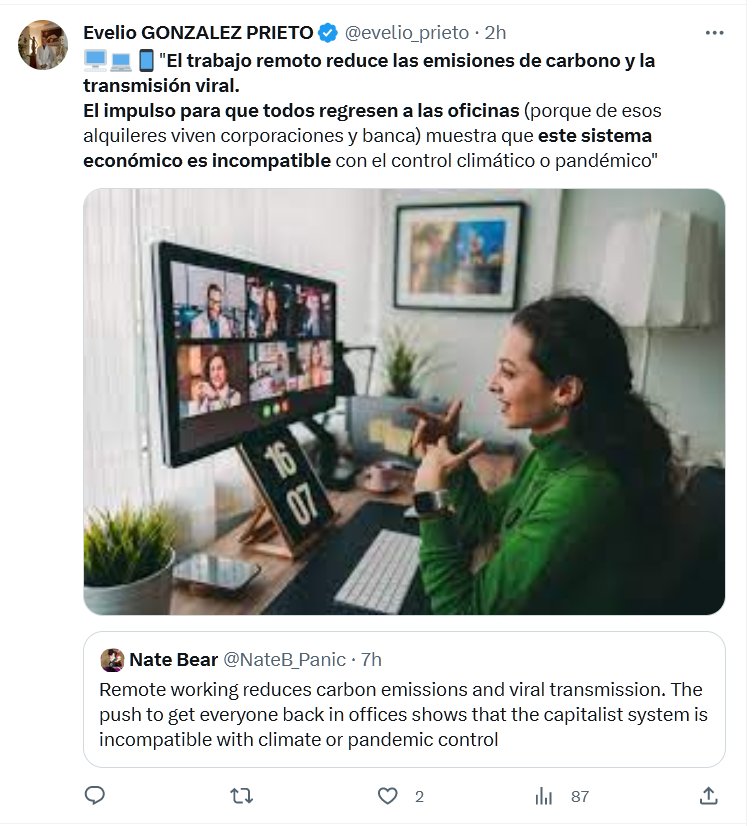Open the 2h timestamp link
This screenshot has height=826, width=756.
[x=495, y=33]
